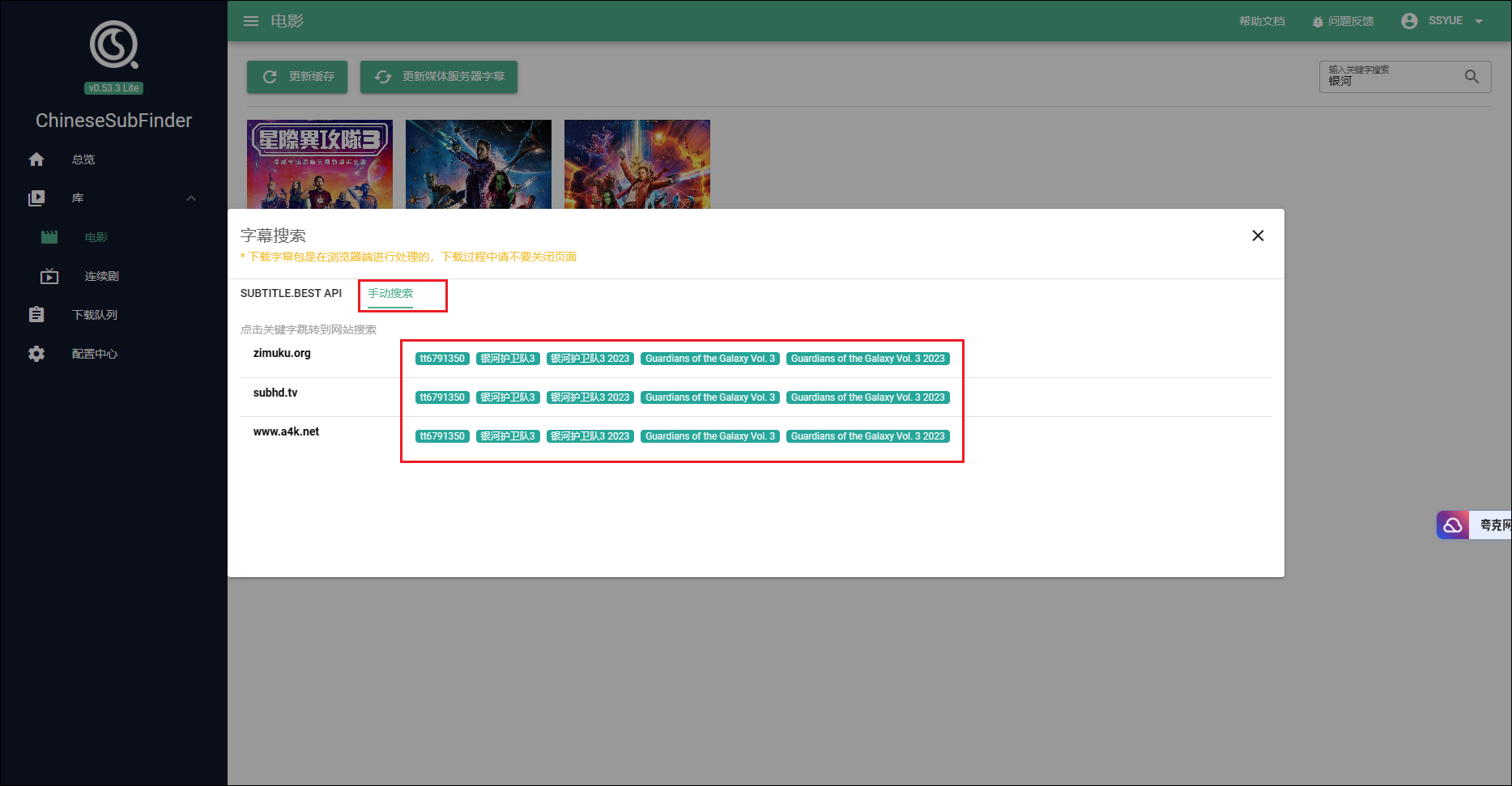Search subhd.tv for 银河护卫队3 2023
The height and width of the screenshot is (786, 1512).
pyautogui.click(x=590, y=397)
